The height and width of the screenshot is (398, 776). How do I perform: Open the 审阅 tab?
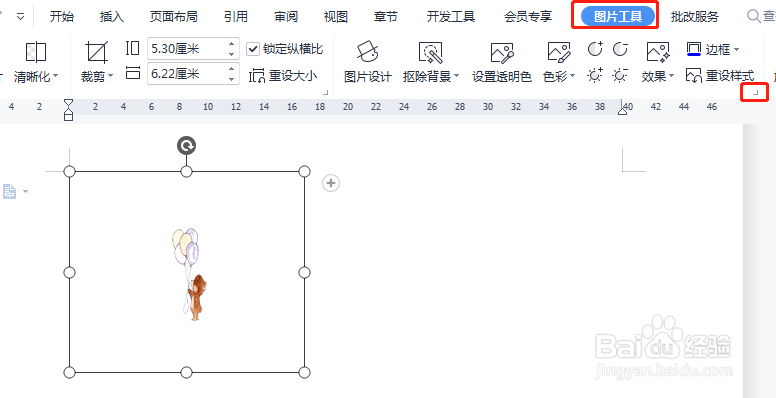click(286, 17)
